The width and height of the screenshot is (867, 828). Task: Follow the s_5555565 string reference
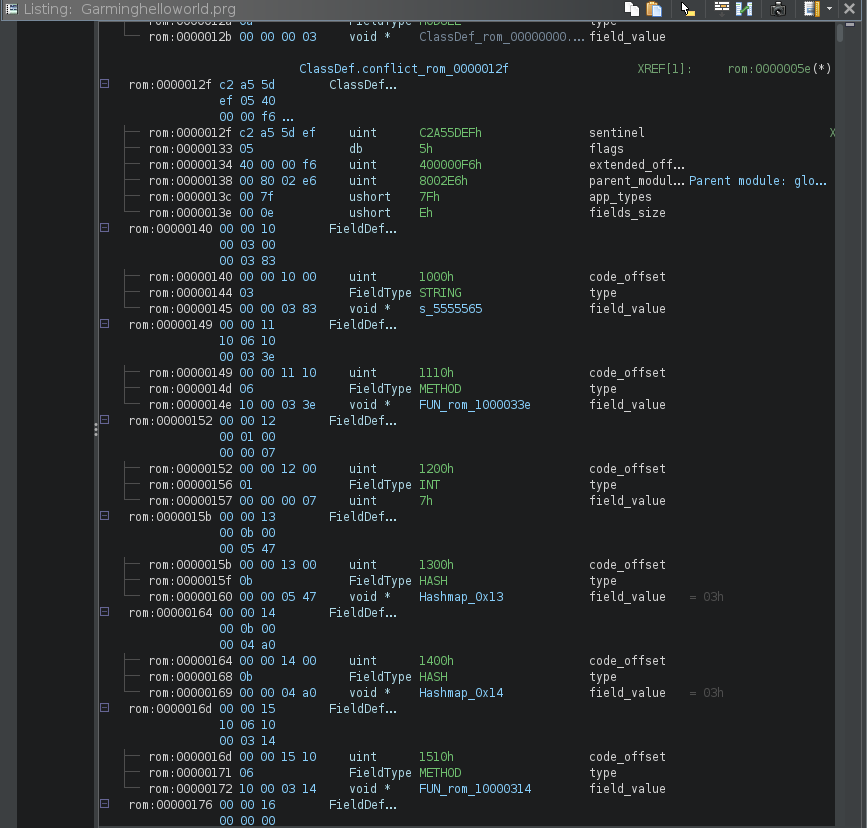[x=450, y=309]
